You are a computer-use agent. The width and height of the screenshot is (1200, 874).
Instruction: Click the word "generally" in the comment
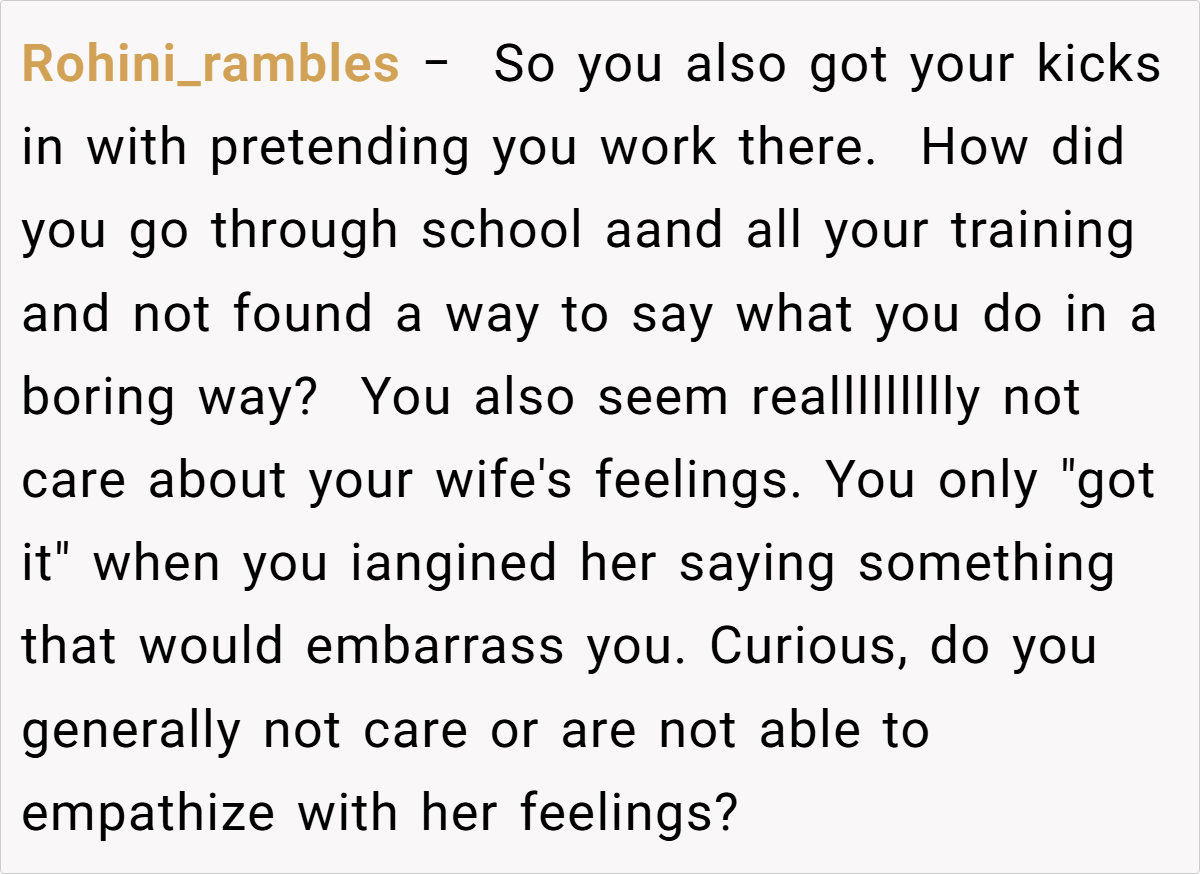(131, 729)
